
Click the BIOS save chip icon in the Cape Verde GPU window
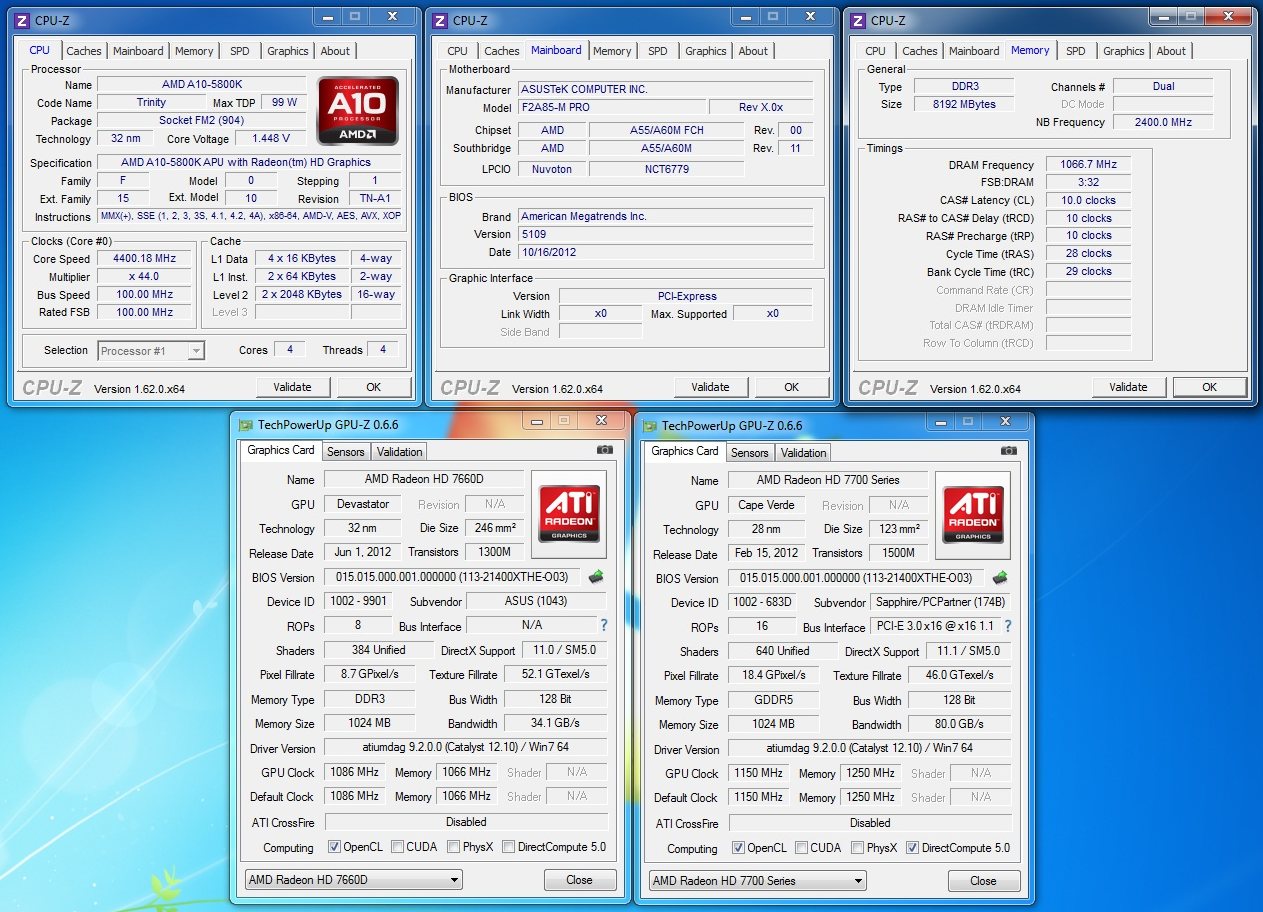1000,578
